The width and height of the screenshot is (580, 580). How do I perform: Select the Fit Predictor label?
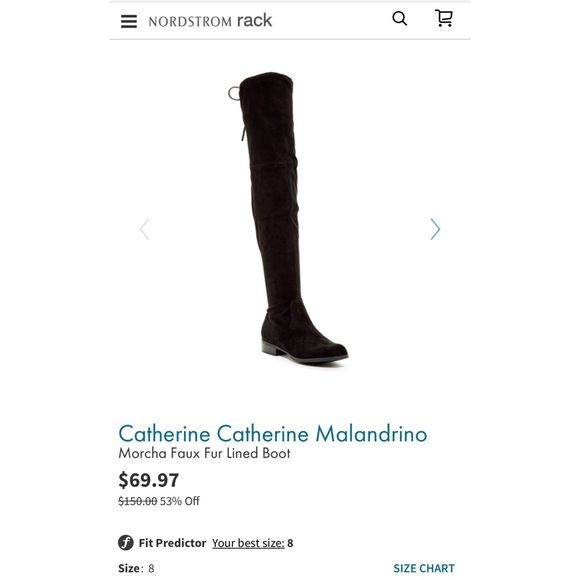pos(172,543)
